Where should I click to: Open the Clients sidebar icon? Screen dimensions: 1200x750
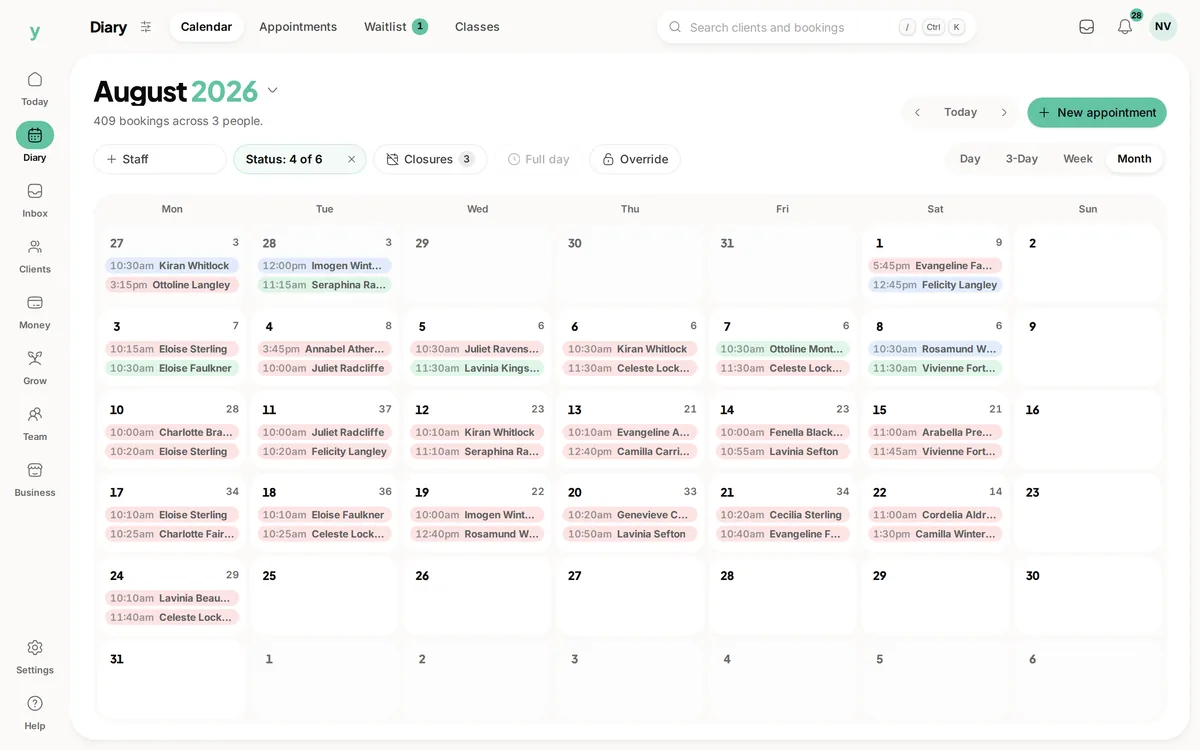point(35,247)
